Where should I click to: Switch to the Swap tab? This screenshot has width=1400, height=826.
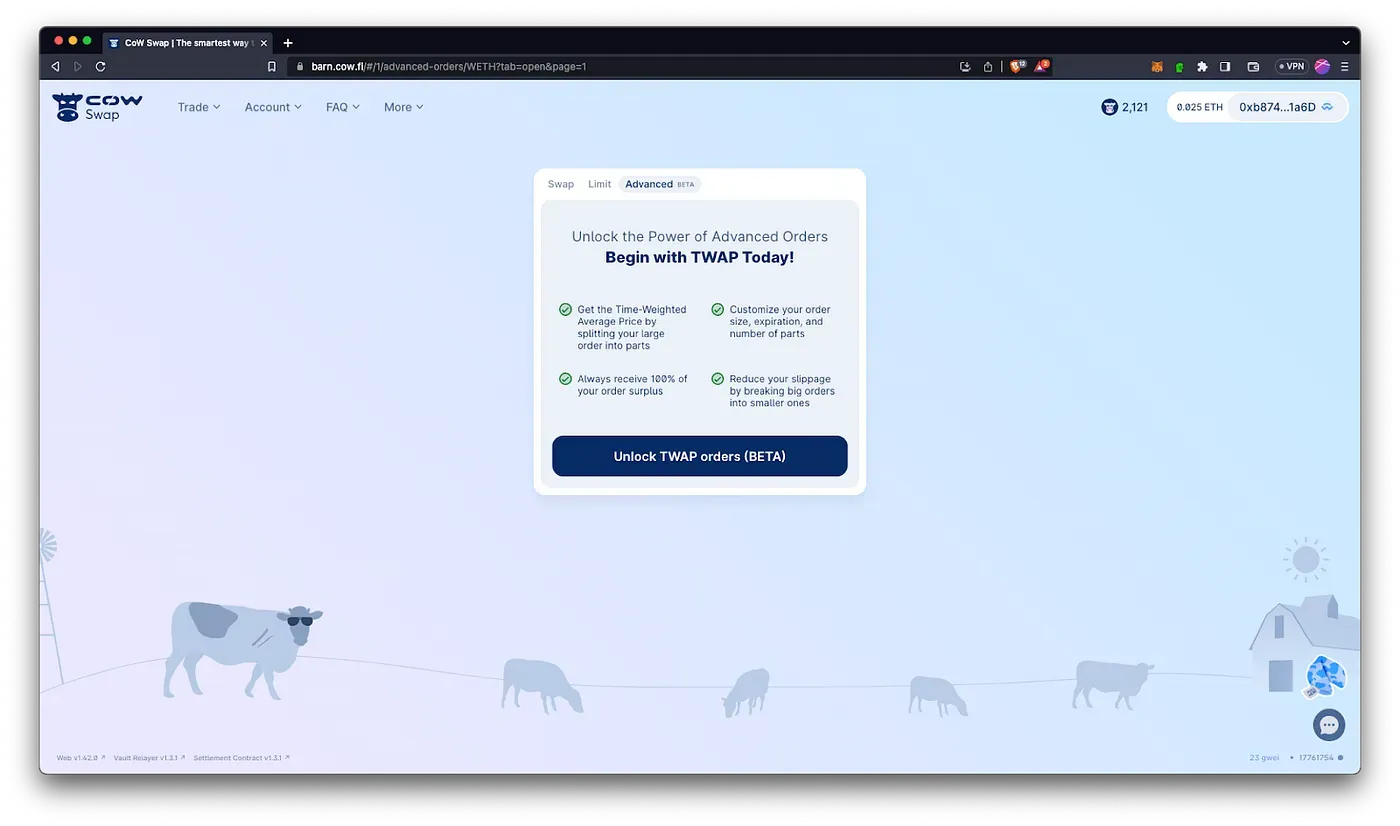pos(561,184)
